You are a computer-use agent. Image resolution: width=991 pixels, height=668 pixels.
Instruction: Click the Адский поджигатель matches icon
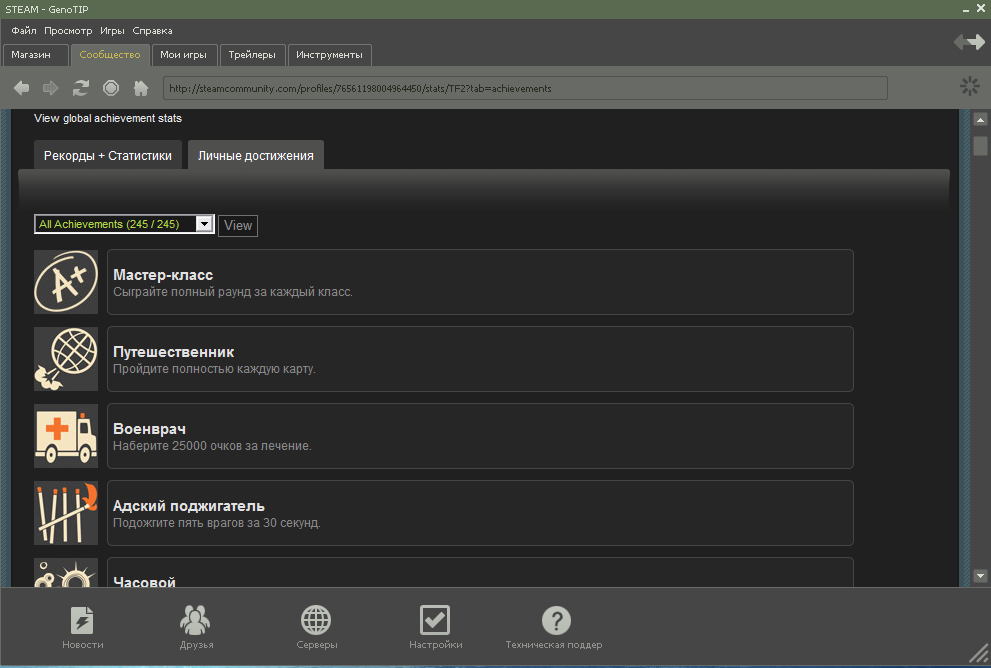[x=66, y=513]
